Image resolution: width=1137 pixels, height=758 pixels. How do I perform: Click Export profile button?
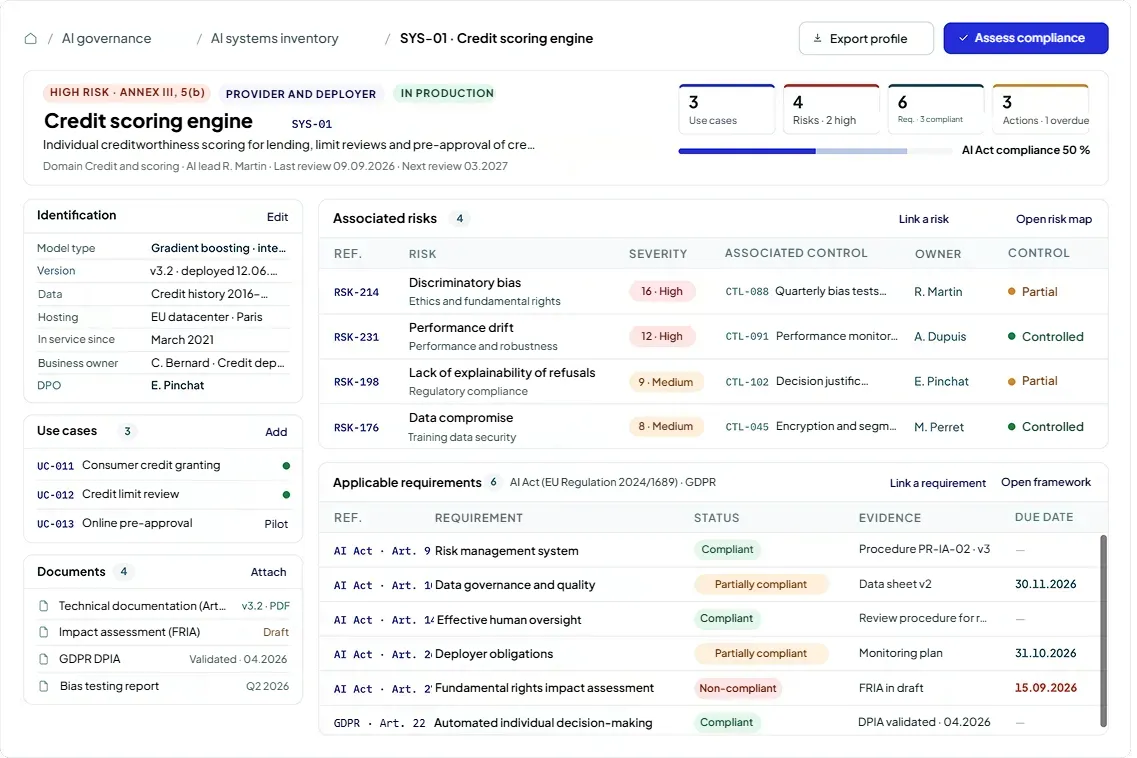[866, 38]
